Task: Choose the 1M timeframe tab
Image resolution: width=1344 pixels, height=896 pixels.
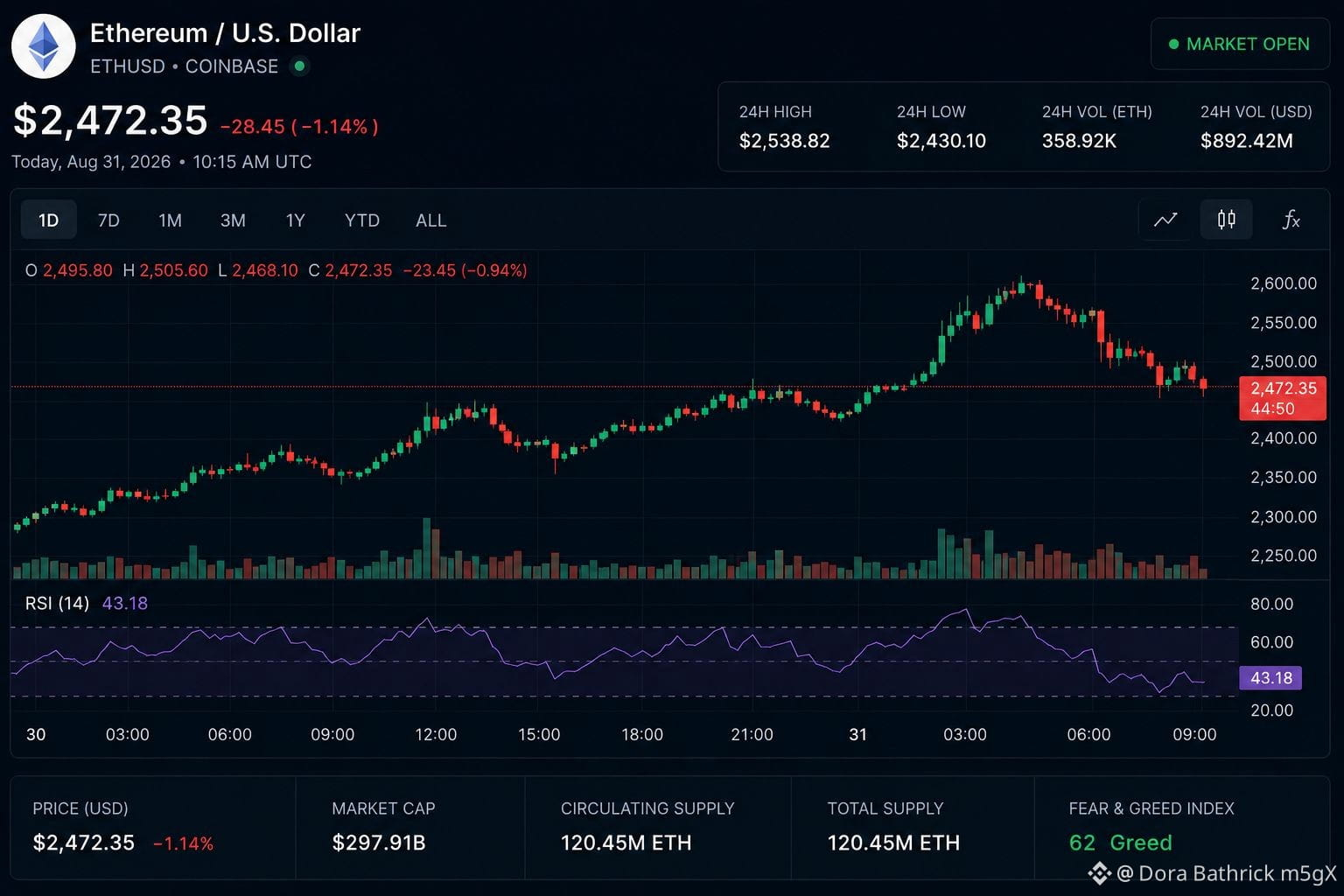Action: tap(170, 220)
